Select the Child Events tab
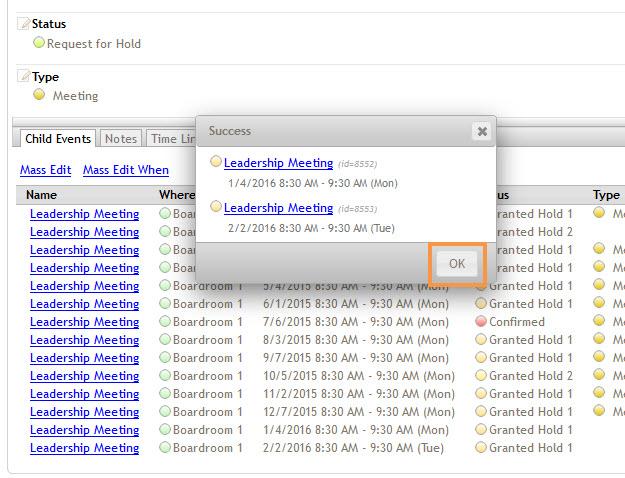Viewport: 625px width, 478px height. pyautogui.click(x=58, y=139)
